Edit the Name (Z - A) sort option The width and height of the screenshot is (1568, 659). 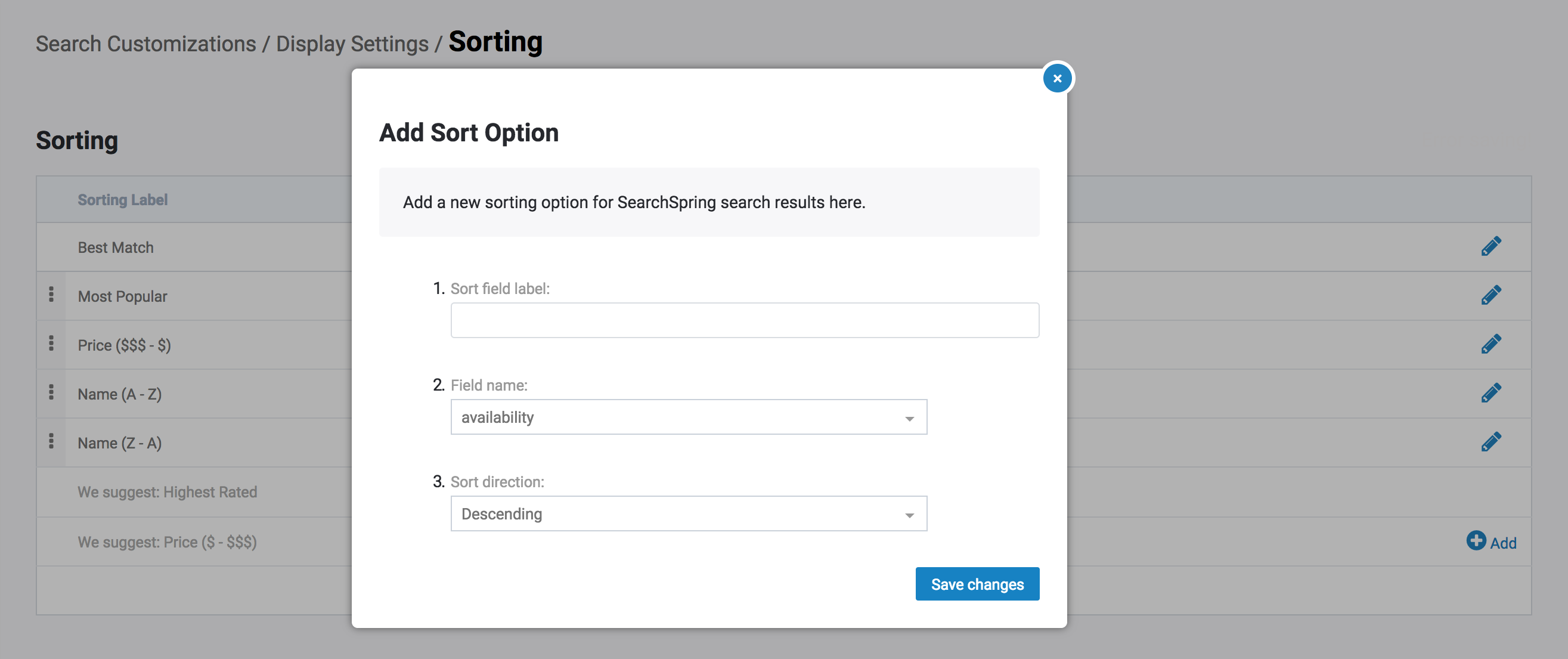tap(1492, 440)
